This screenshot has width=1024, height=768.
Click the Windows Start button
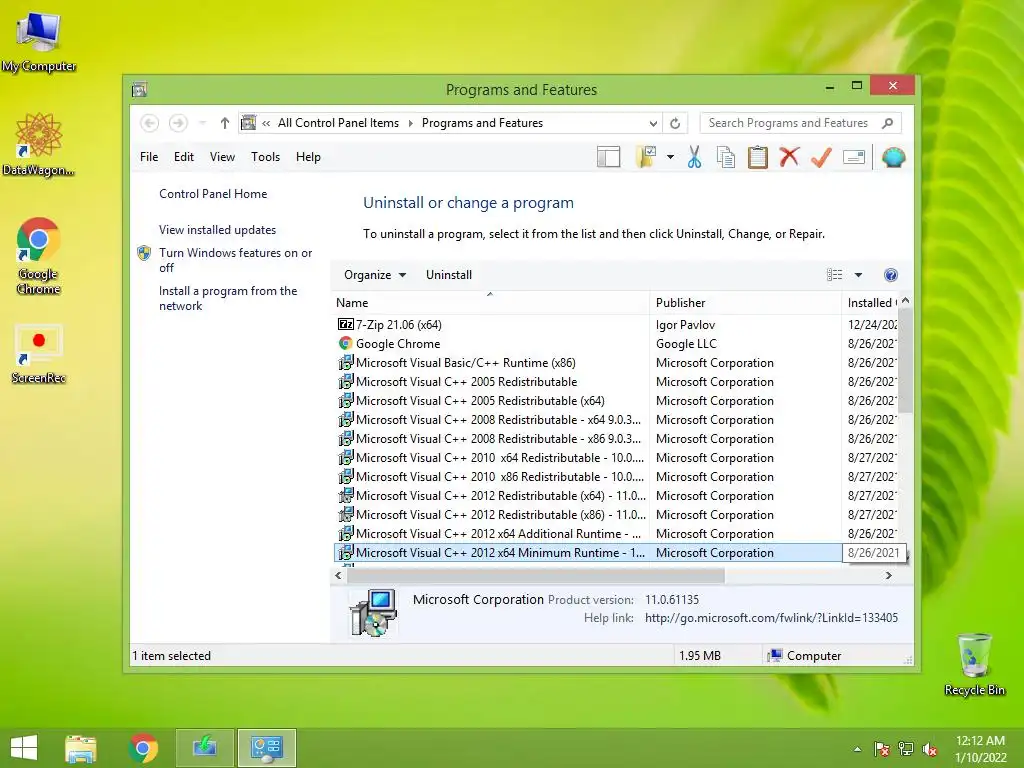[x=24, y=747]
